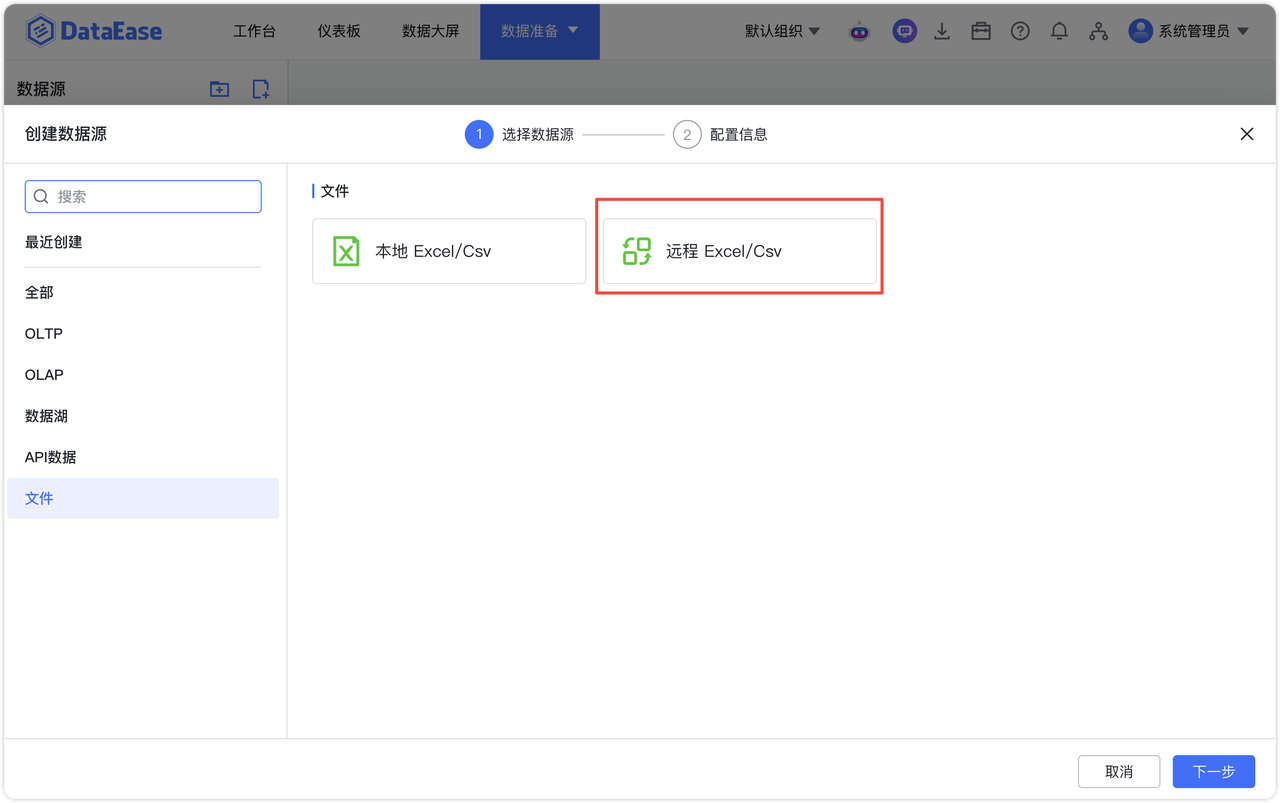Select the OLTP category
The width and height of the screenshot is (1280, 803).
coord(143,334)
